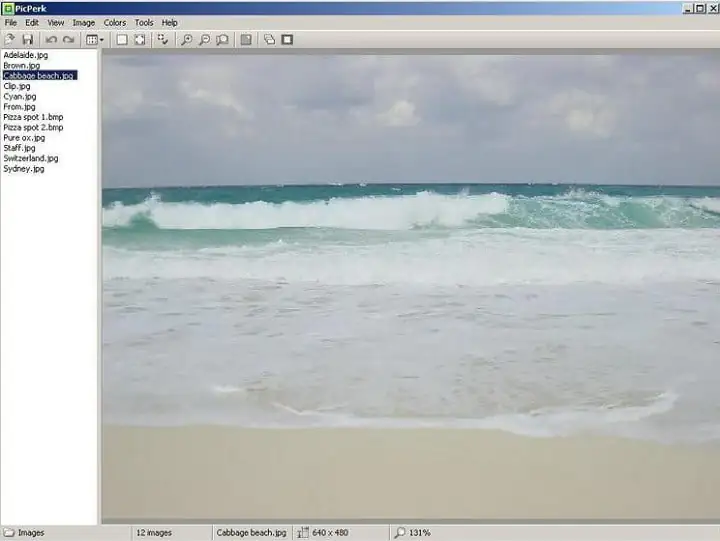Image resolution: width=720 pixels, height=541 pixels.
Task: Click the 131% zoom level indicator
Action: click(418, 533)
